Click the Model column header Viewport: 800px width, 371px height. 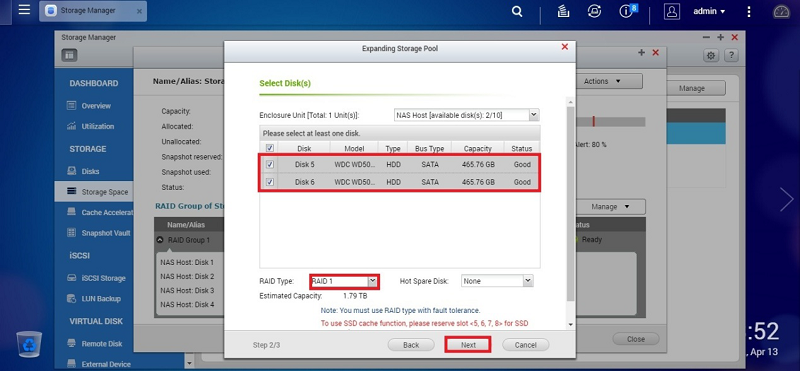tap(354, 149)
